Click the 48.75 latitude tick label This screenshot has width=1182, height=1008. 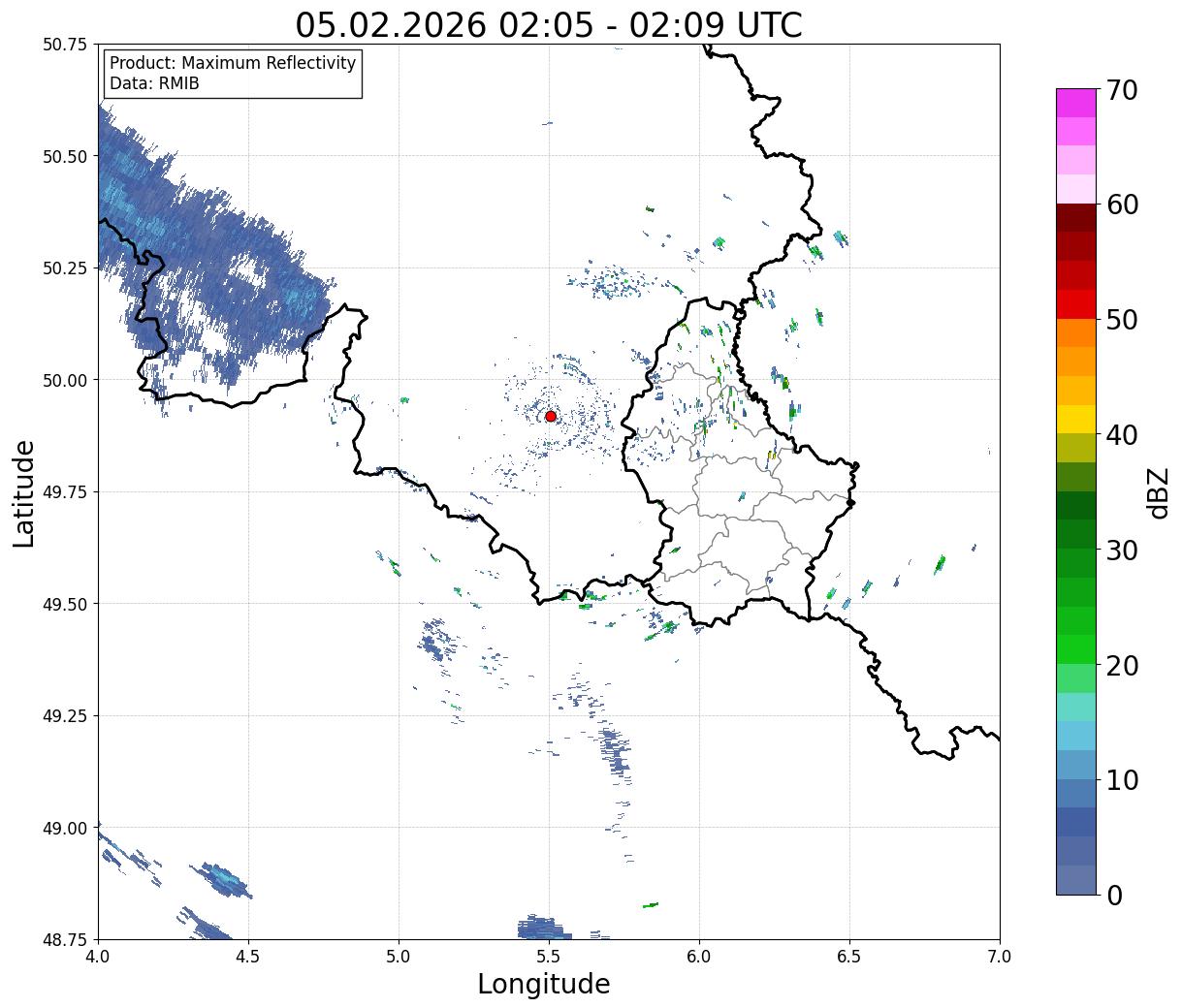[65, 940]
